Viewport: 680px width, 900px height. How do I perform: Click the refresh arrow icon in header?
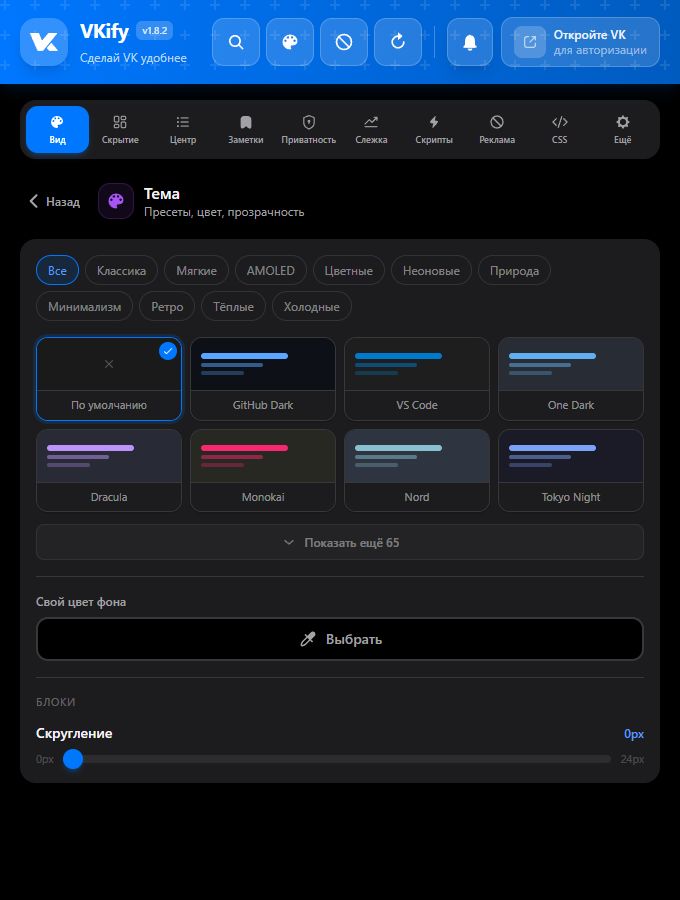coord(398,42)
